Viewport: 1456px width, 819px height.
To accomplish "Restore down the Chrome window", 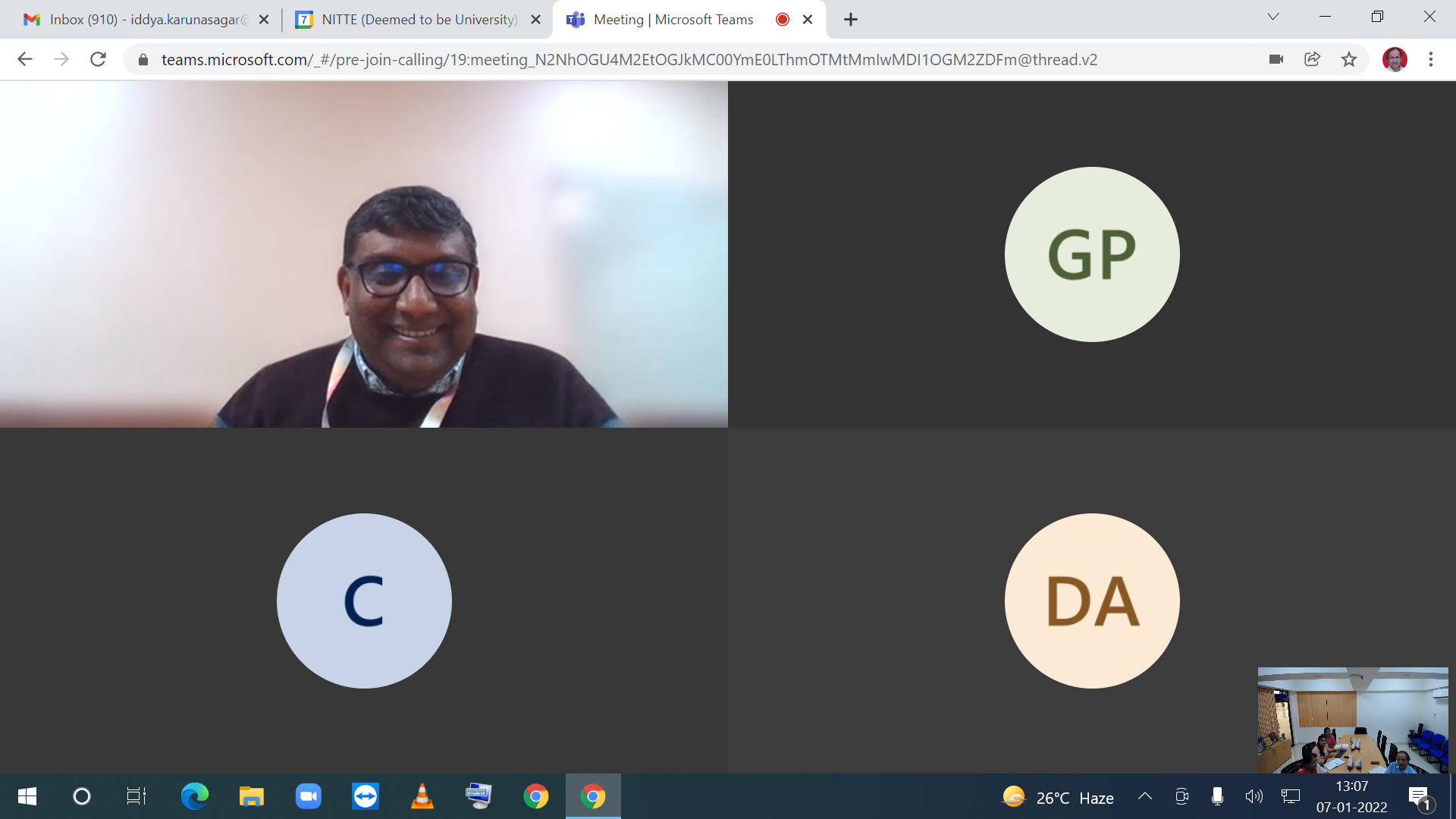I will (x=1377, y=17).
